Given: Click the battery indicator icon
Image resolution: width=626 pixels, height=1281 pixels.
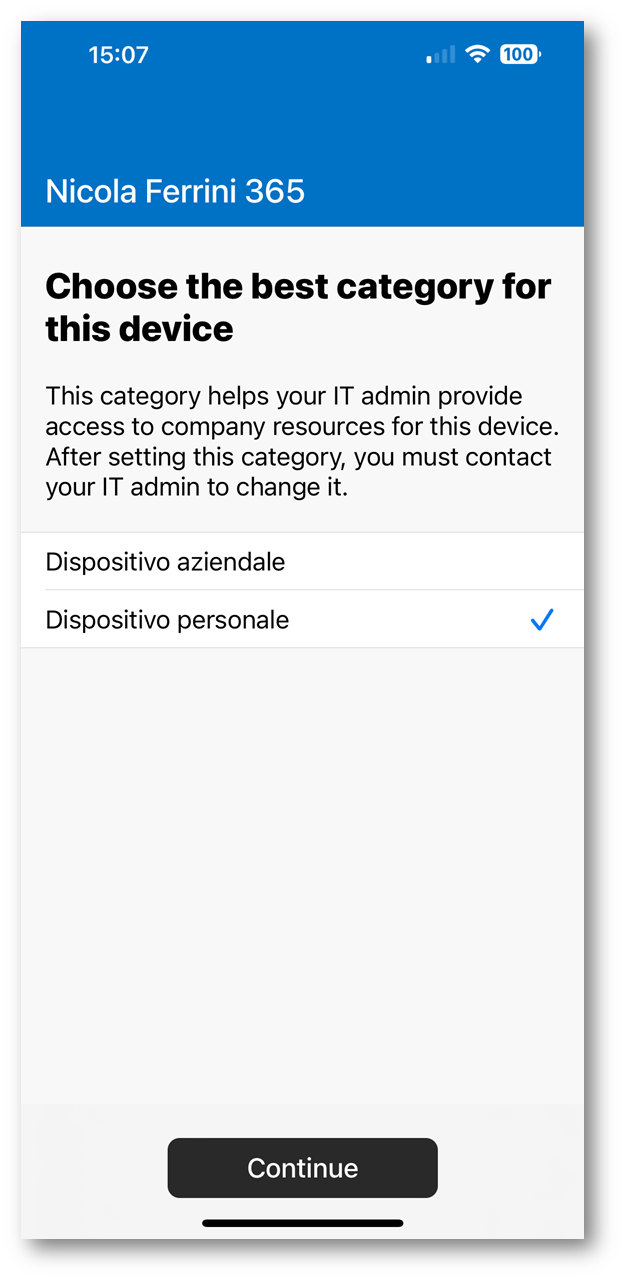Looking at the screenshot, I should click(x=520, y=54).
